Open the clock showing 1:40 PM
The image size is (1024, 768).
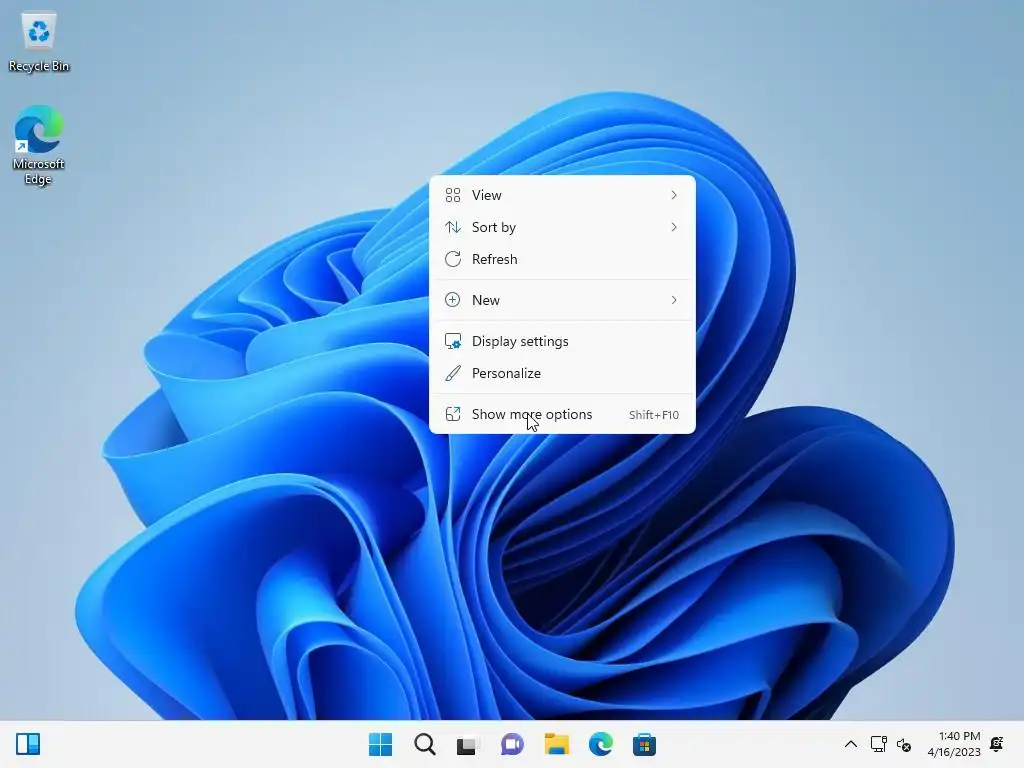click(x=953, y=744)
